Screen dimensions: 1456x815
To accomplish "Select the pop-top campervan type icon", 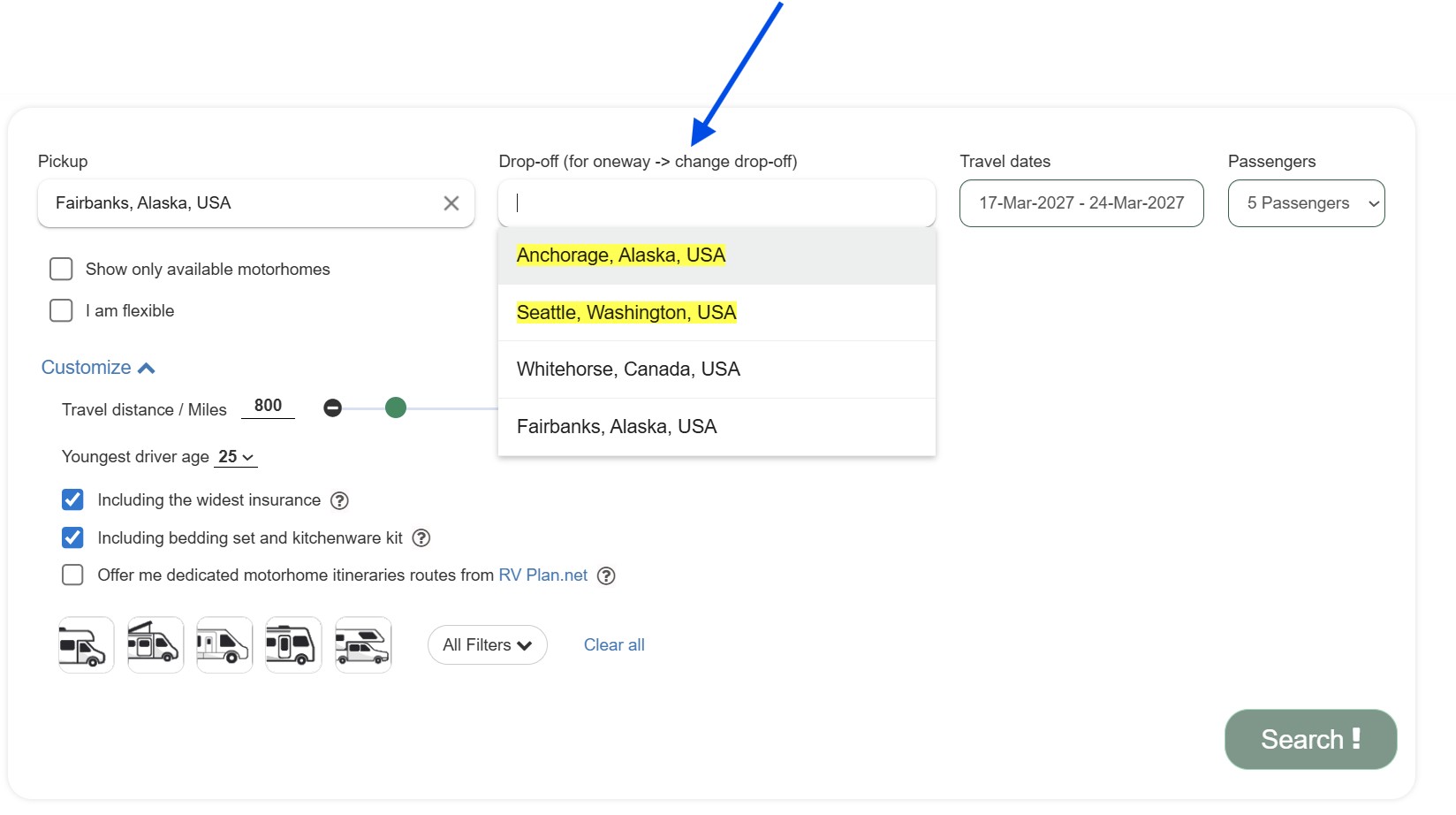I will pyautogui.click(x=155, y=645).
